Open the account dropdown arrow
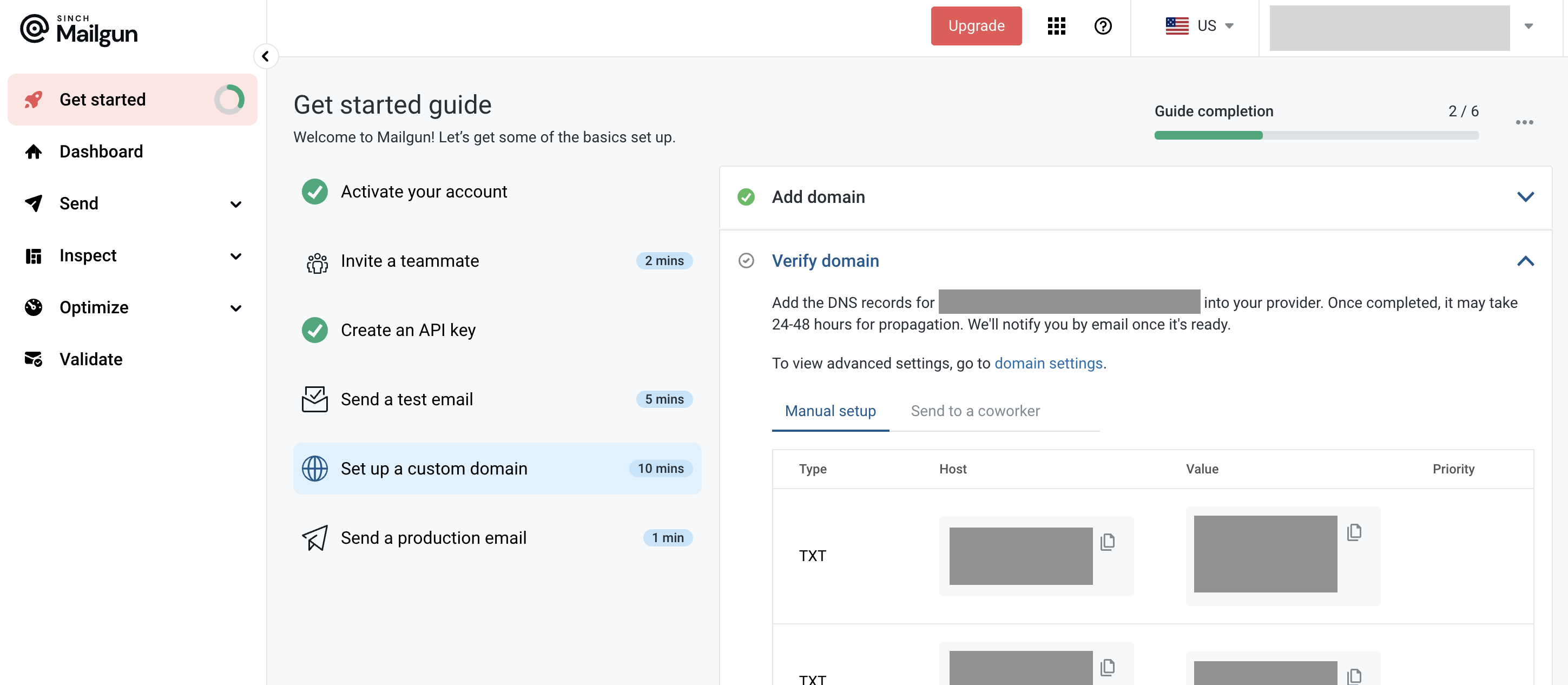The width and height of the screenshot is (1568, 685). 1528,25
